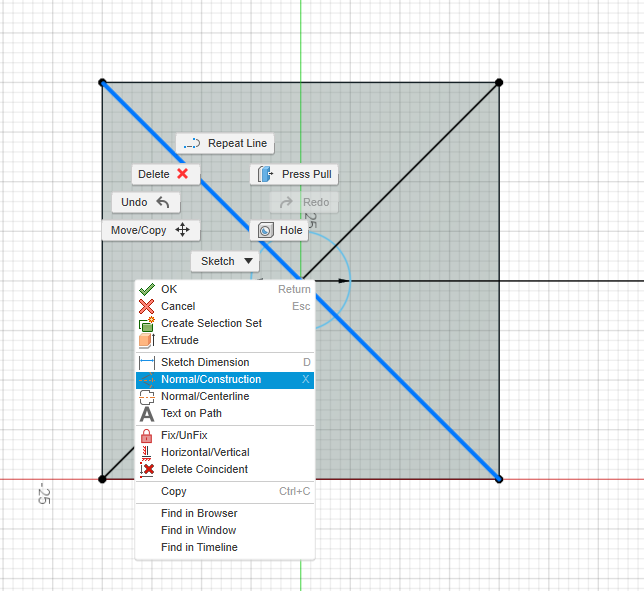The image size is (644, 591).
Task: Click the greyed-out Redo button
Action: pos(304,202)
